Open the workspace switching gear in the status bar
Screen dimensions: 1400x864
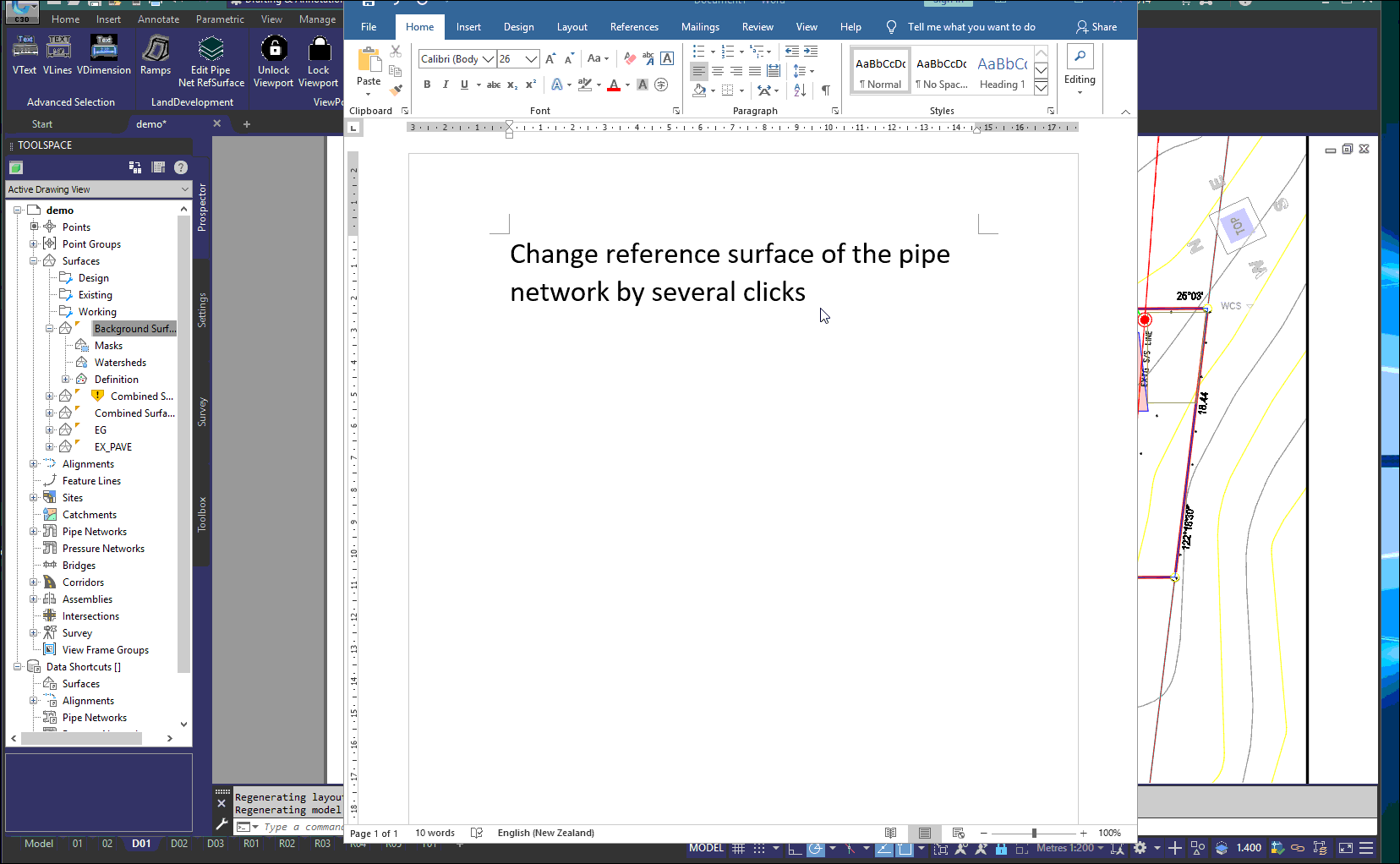[1140, 848]
